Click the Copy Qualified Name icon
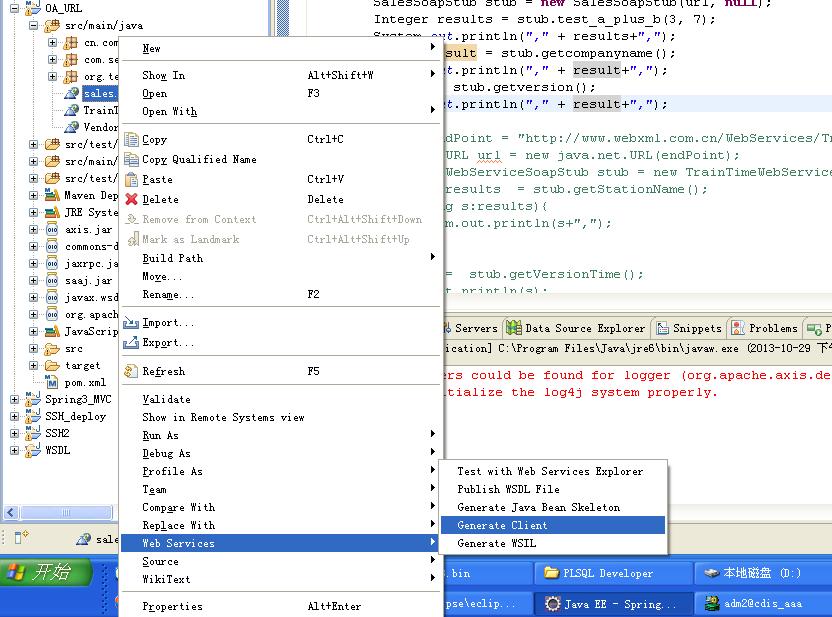This screenshot has width=832, height=617. (x=131, y=159)
